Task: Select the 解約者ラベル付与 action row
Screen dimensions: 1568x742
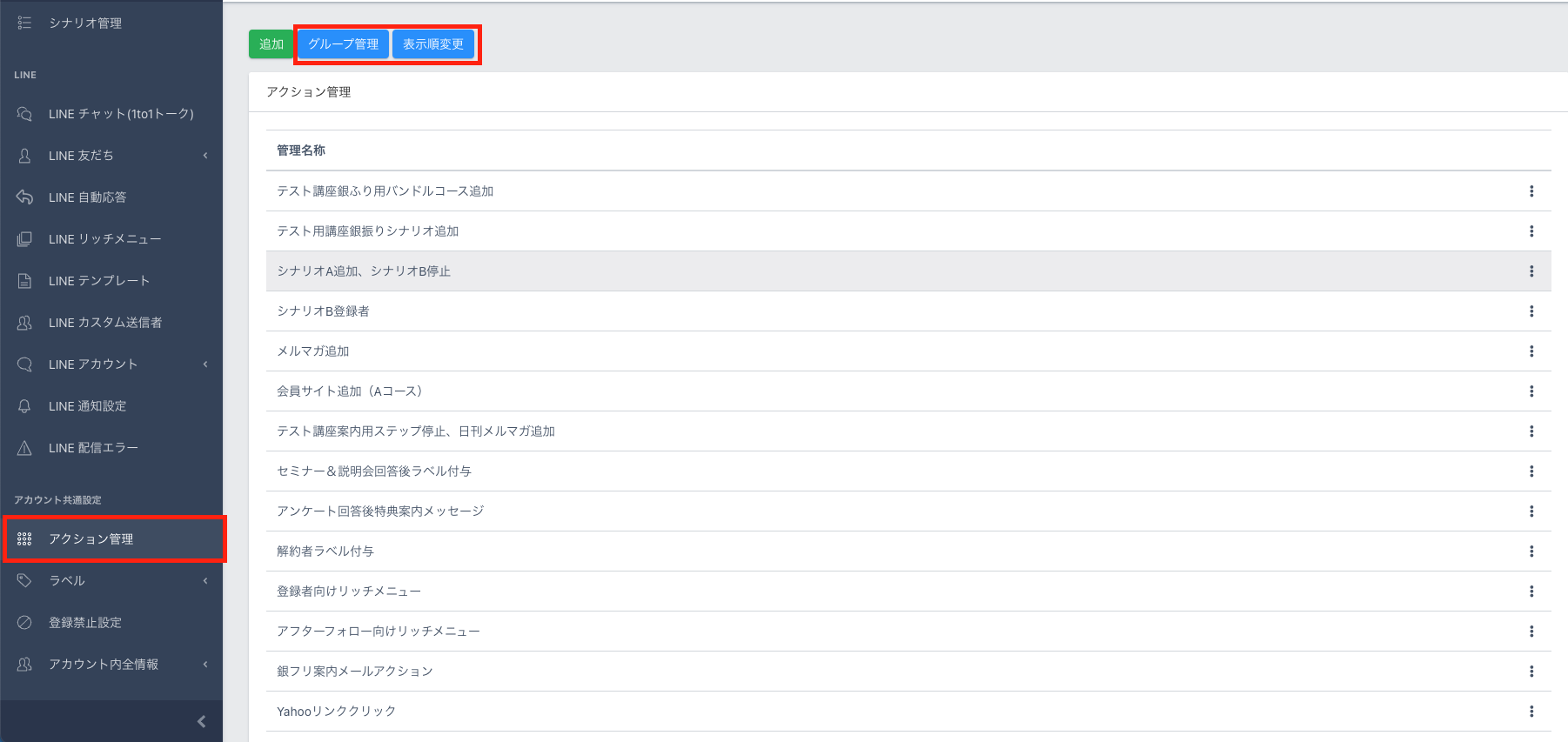Action: (325, 551)
